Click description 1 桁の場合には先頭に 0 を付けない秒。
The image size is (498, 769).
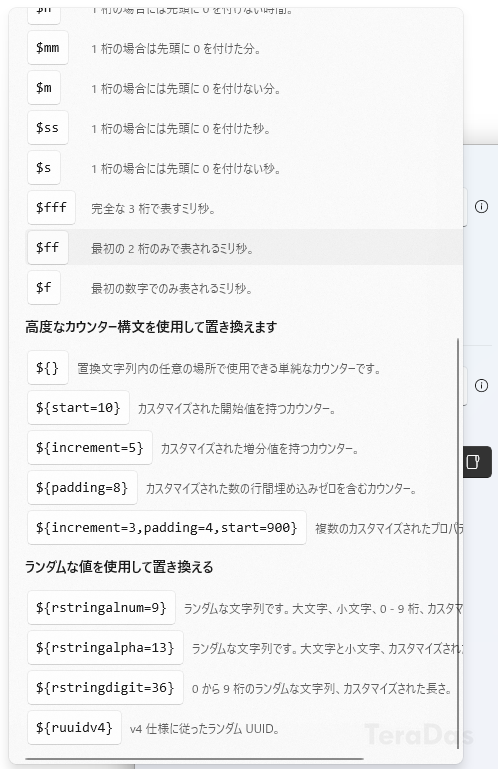[x=186, y=169]
